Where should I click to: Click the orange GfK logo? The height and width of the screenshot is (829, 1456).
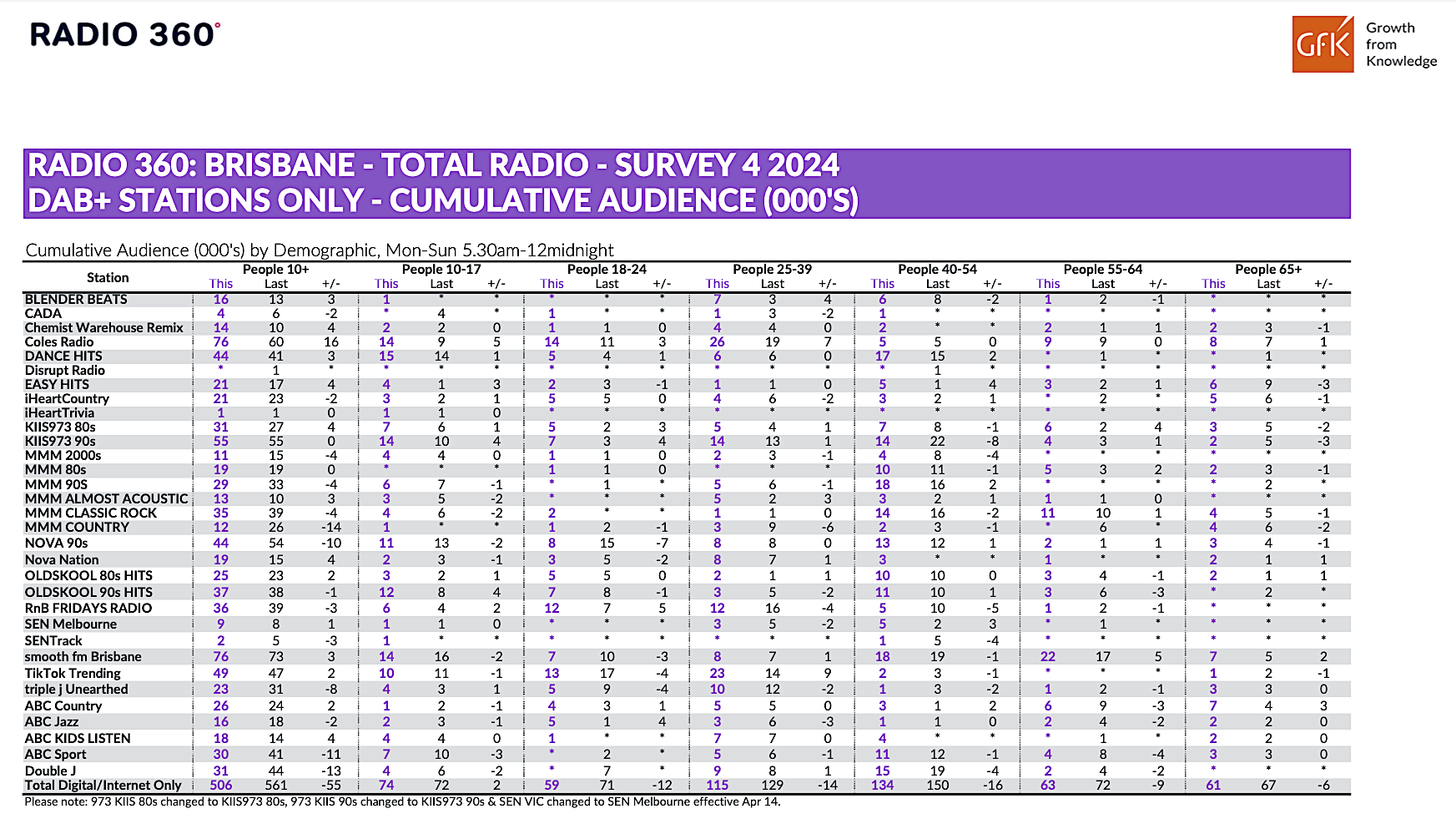click(1322, 44)
